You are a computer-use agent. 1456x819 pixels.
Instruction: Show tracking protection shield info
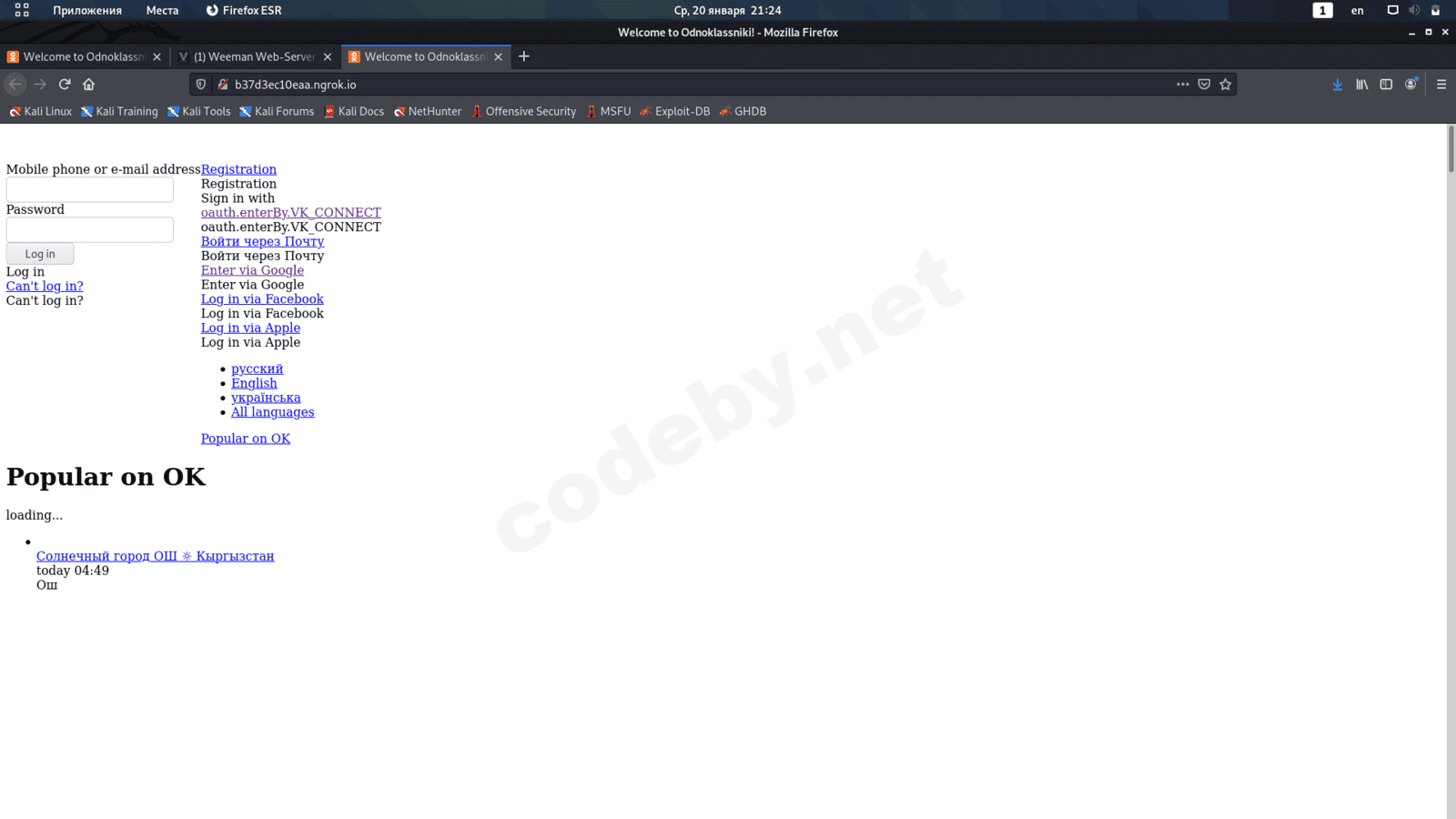pos(201,85)
